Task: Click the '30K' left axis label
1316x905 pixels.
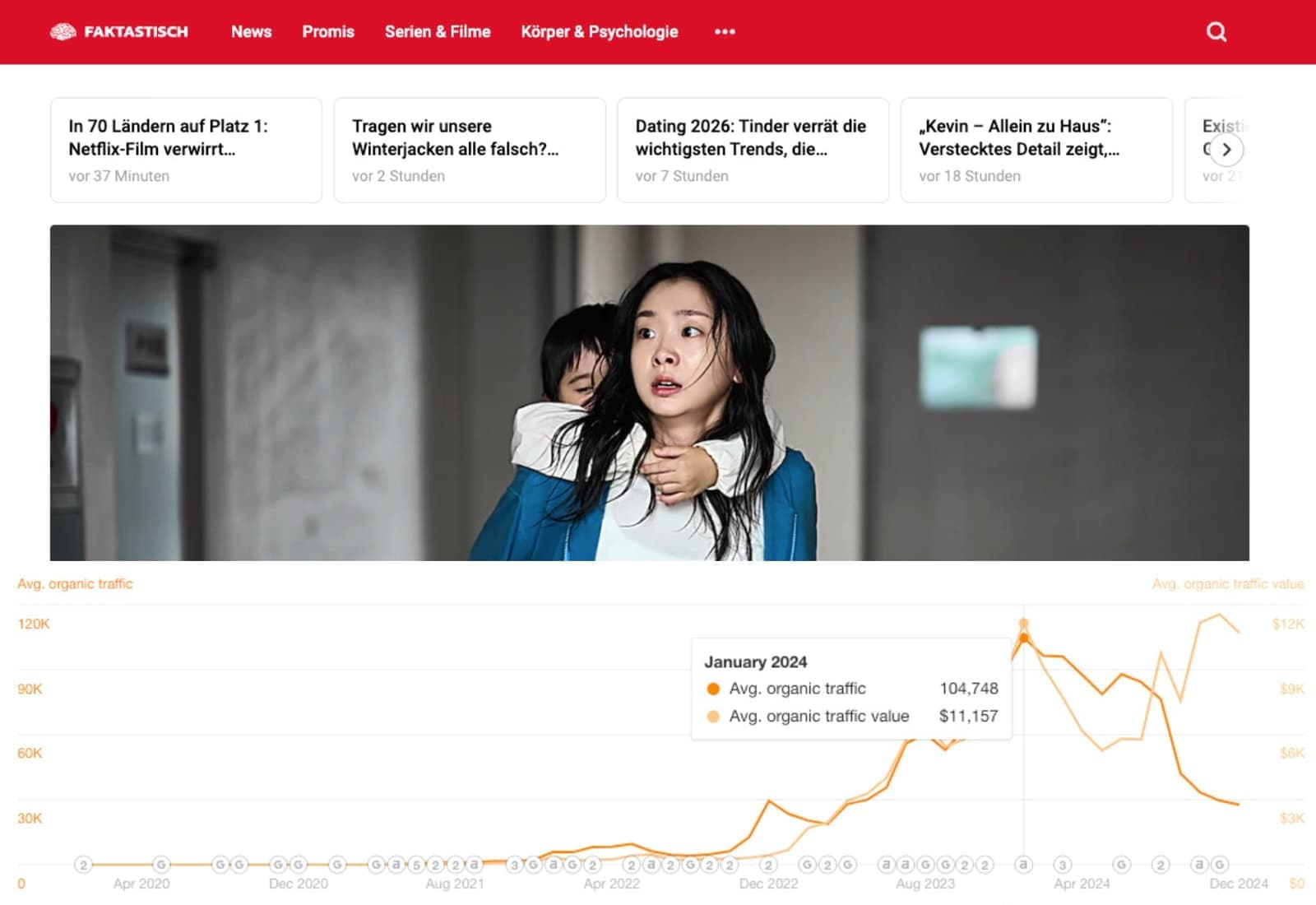Action: (30, 819)
